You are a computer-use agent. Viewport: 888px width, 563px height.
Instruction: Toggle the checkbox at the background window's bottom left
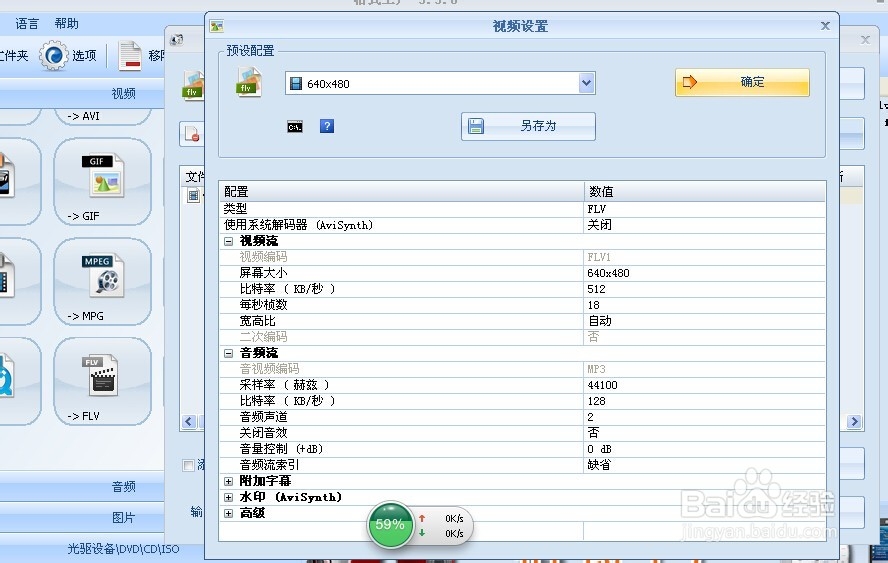click(189, 466)
